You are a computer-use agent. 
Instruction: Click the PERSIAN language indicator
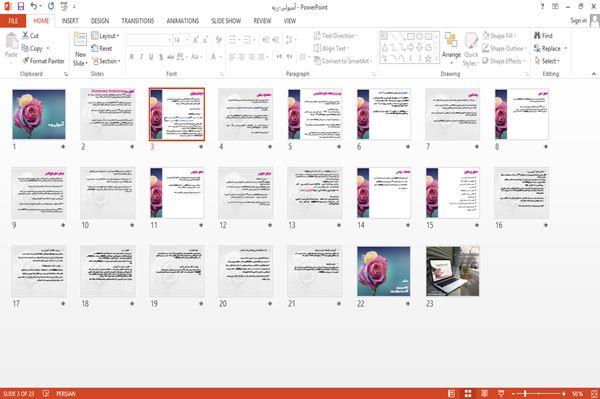click(66, 393)
